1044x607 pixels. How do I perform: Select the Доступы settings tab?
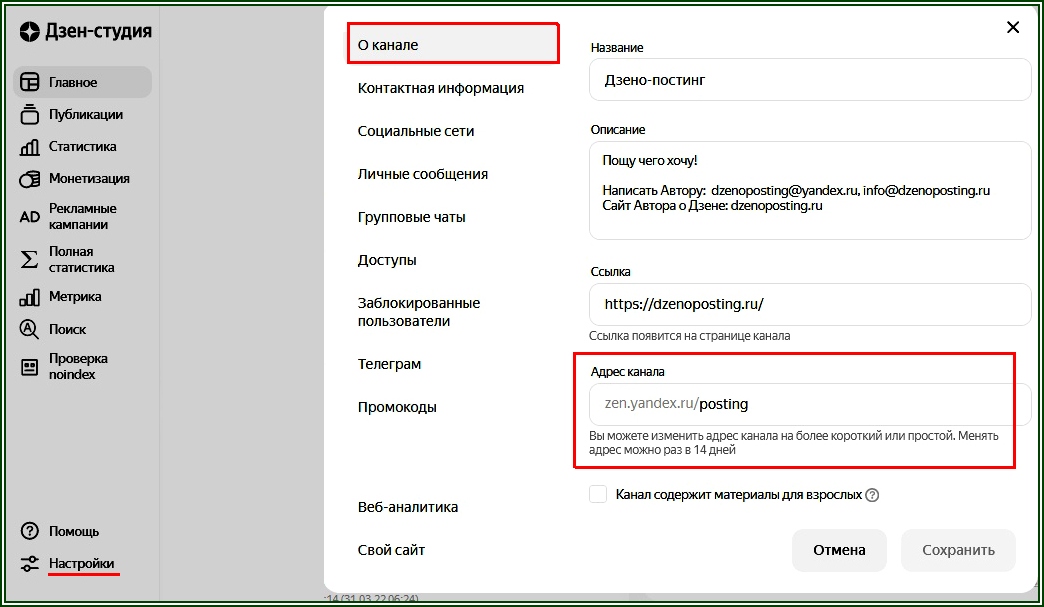[x=387, y=260]
